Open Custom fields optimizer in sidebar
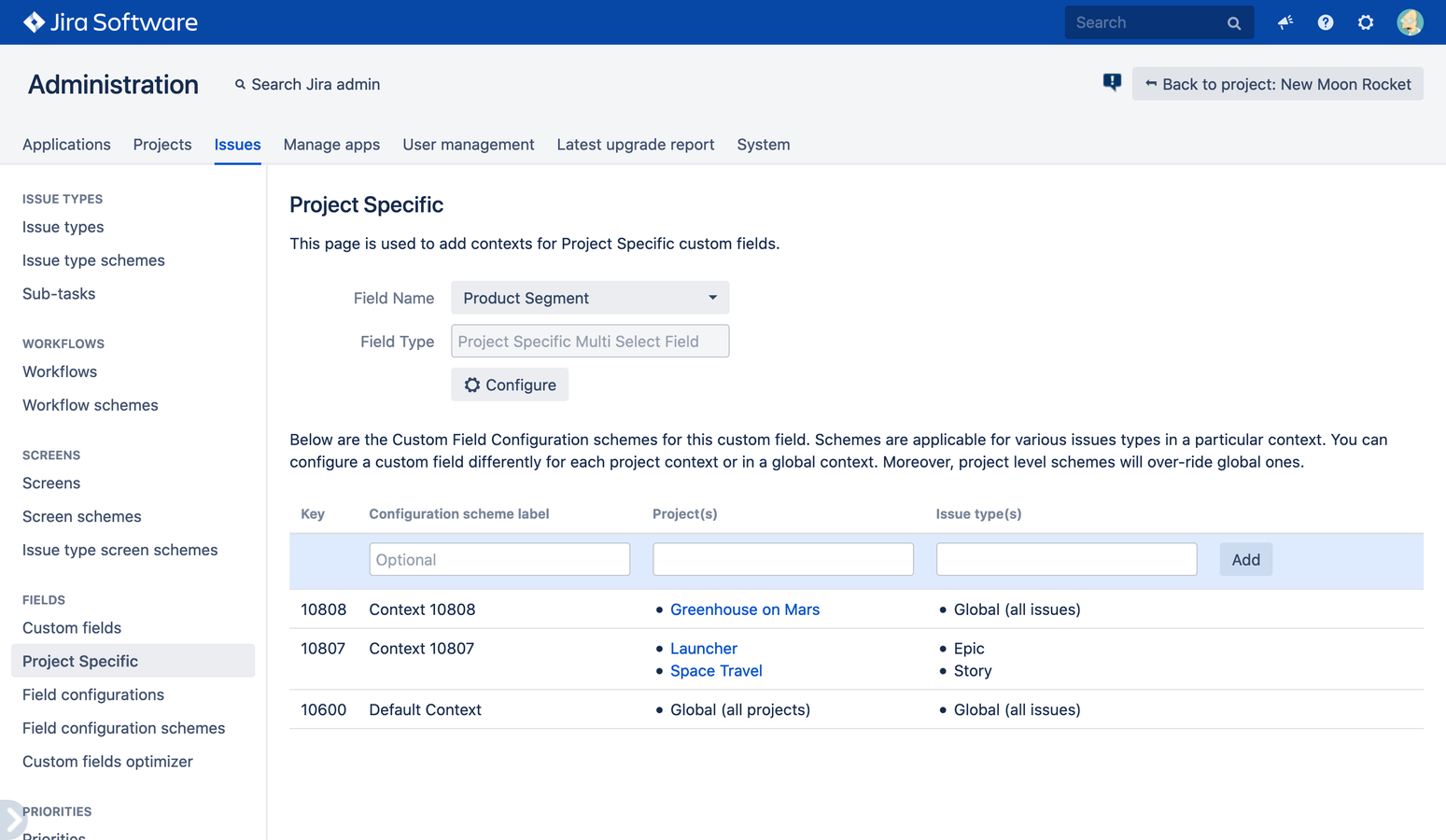This screenshot has width=1446, height=840. (108, 762)
